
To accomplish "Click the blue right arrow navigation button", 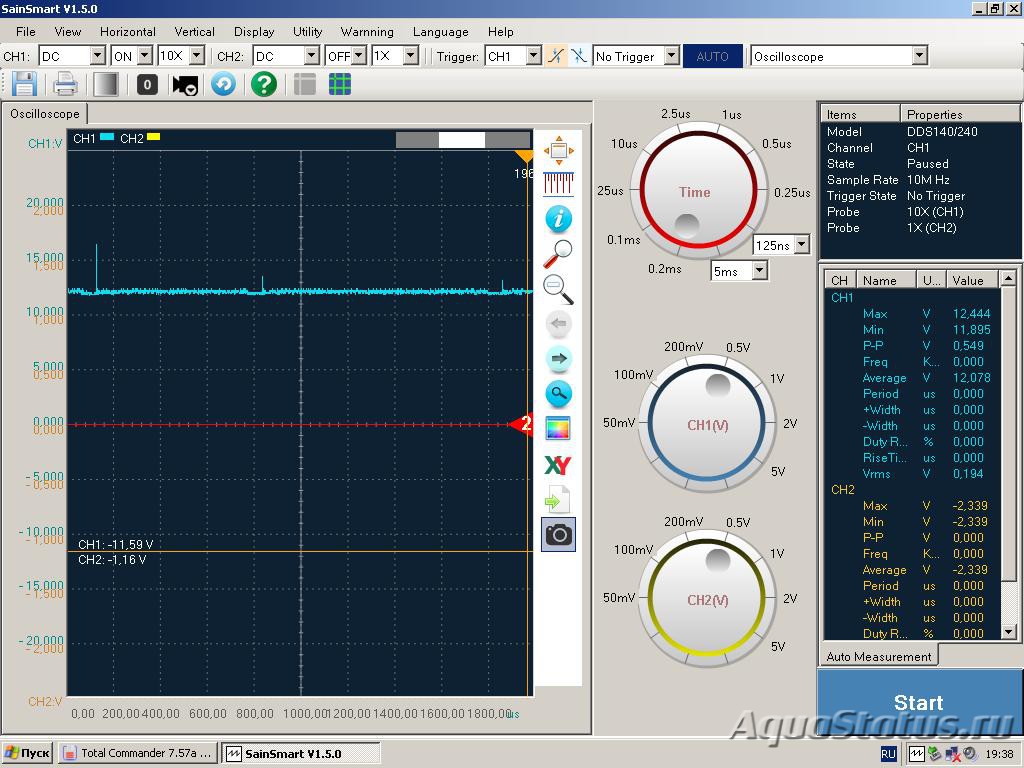I will pyautogui.click(x=558, y=359).
